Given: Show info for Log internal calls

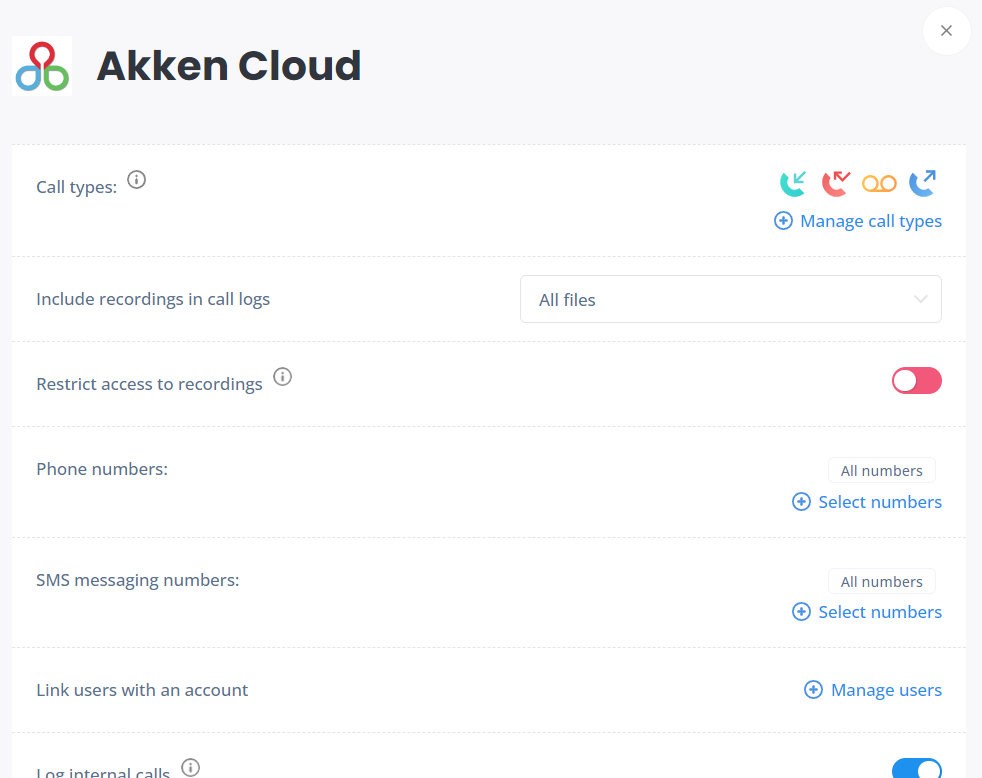Looking at the screenshot, I should click(190, 767).
